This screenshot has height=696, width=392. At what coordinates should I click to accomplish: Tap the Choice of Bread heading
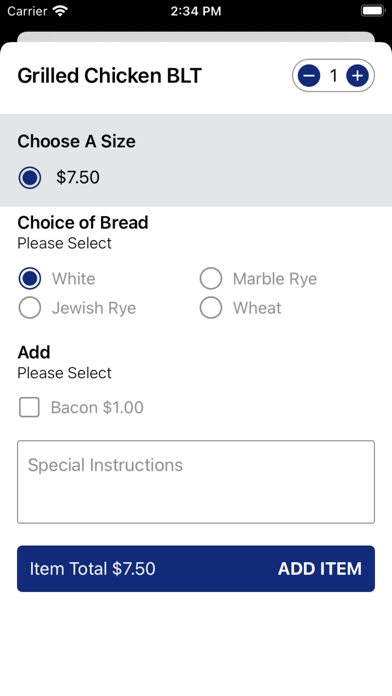(83, 222)
